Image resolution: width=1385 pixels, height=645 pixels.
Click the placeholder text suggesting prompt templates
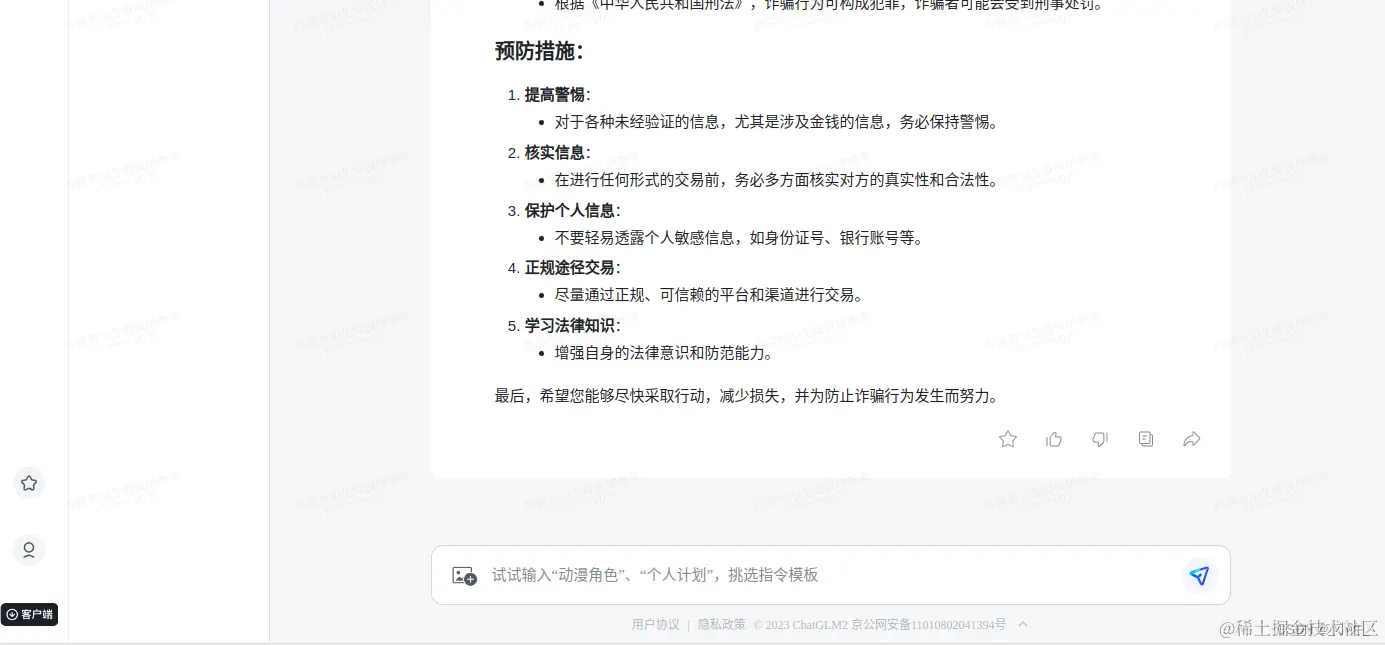point(655,575)
